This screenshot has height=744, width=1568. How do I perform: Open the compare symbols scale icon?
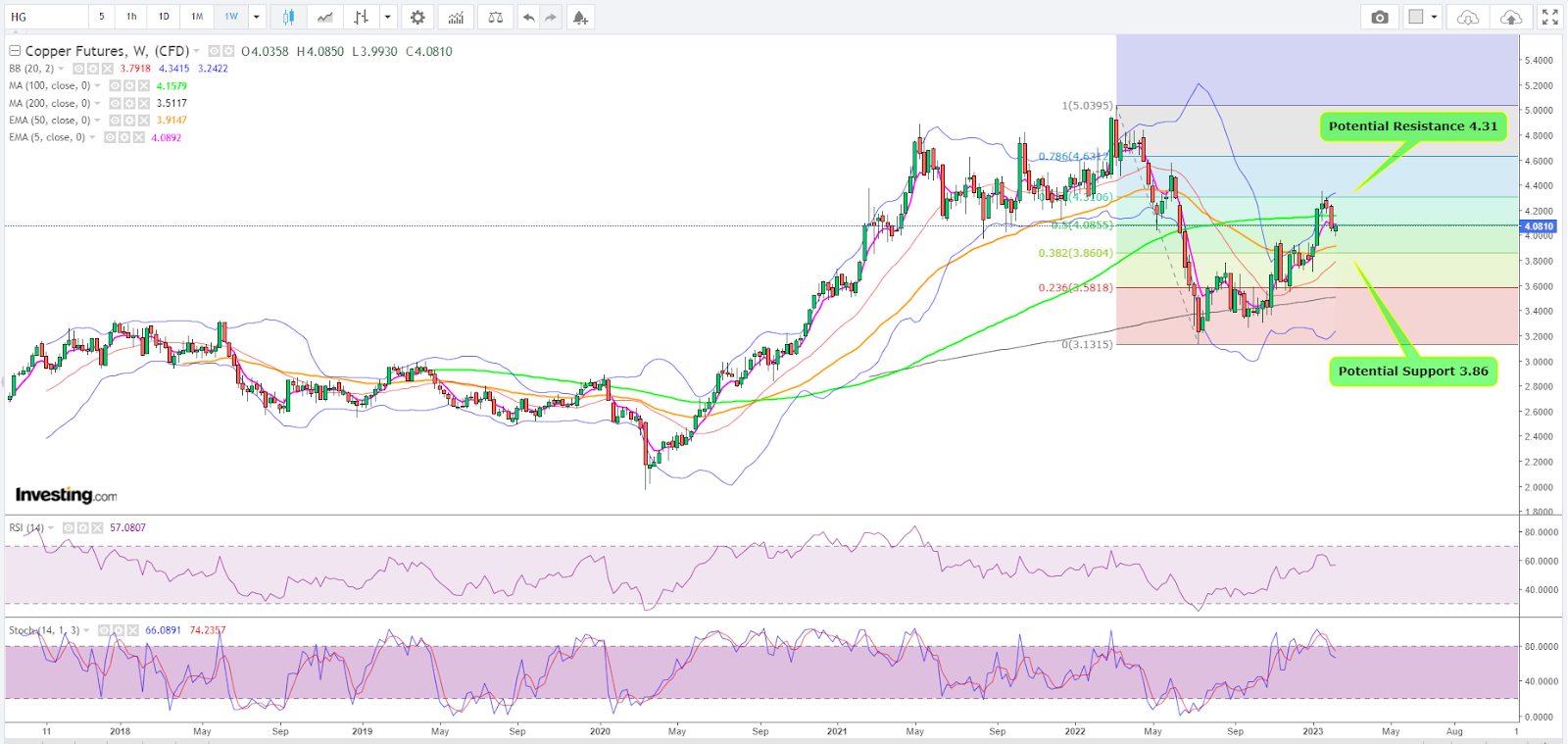[496, 17]
